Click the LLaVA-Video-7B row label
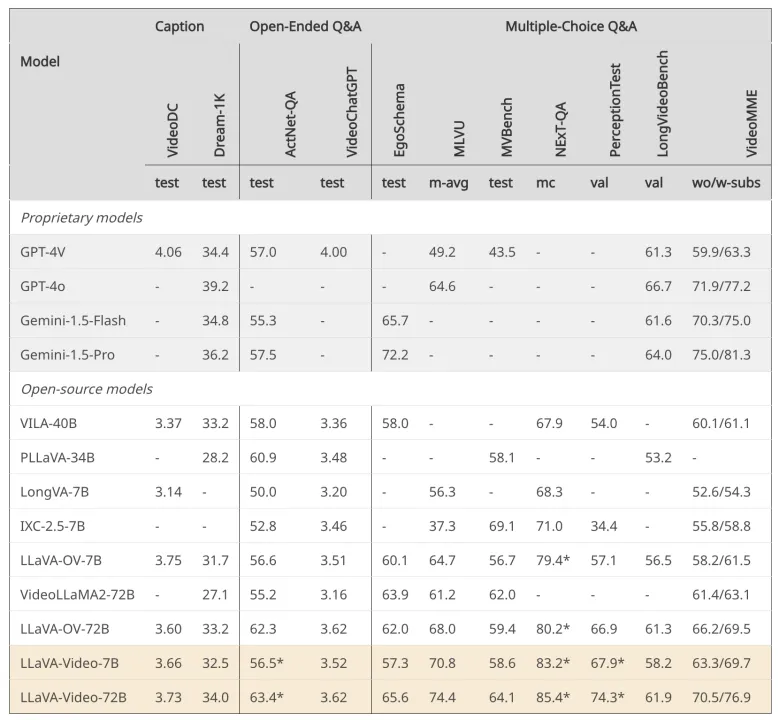This screenshot has width=779, height=720. (x=69, y=663)
